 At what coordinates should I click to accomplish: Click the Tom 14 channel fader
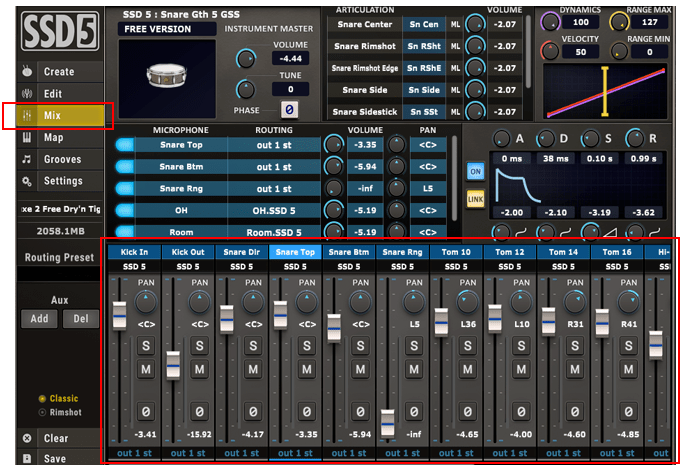548,321
